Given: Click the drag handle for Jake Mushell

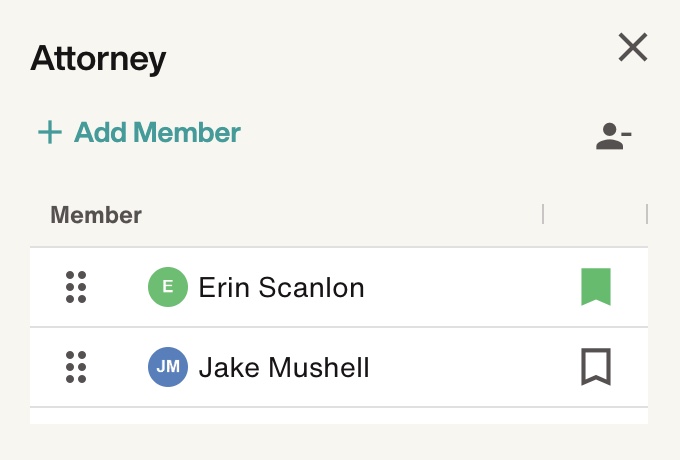Looking at the screenshot, I should 76,367.
